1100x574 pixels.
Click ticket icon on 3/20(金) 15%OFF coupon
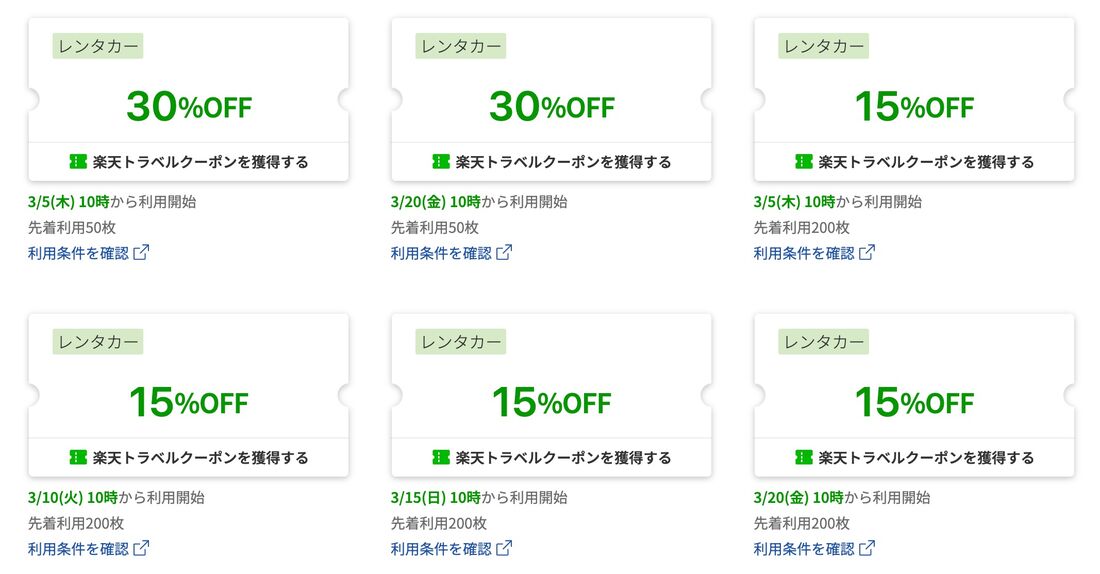(x=804, y=458)
